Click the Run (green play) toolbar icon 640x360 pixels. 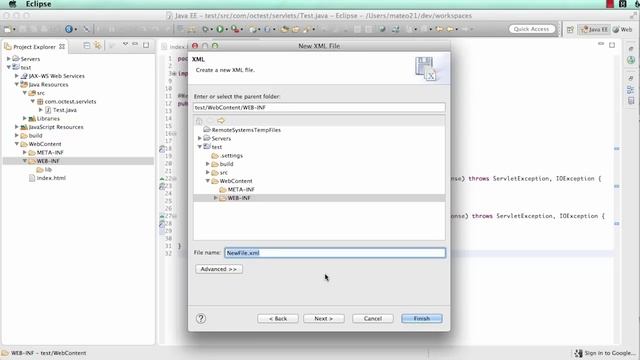[220, 29]
